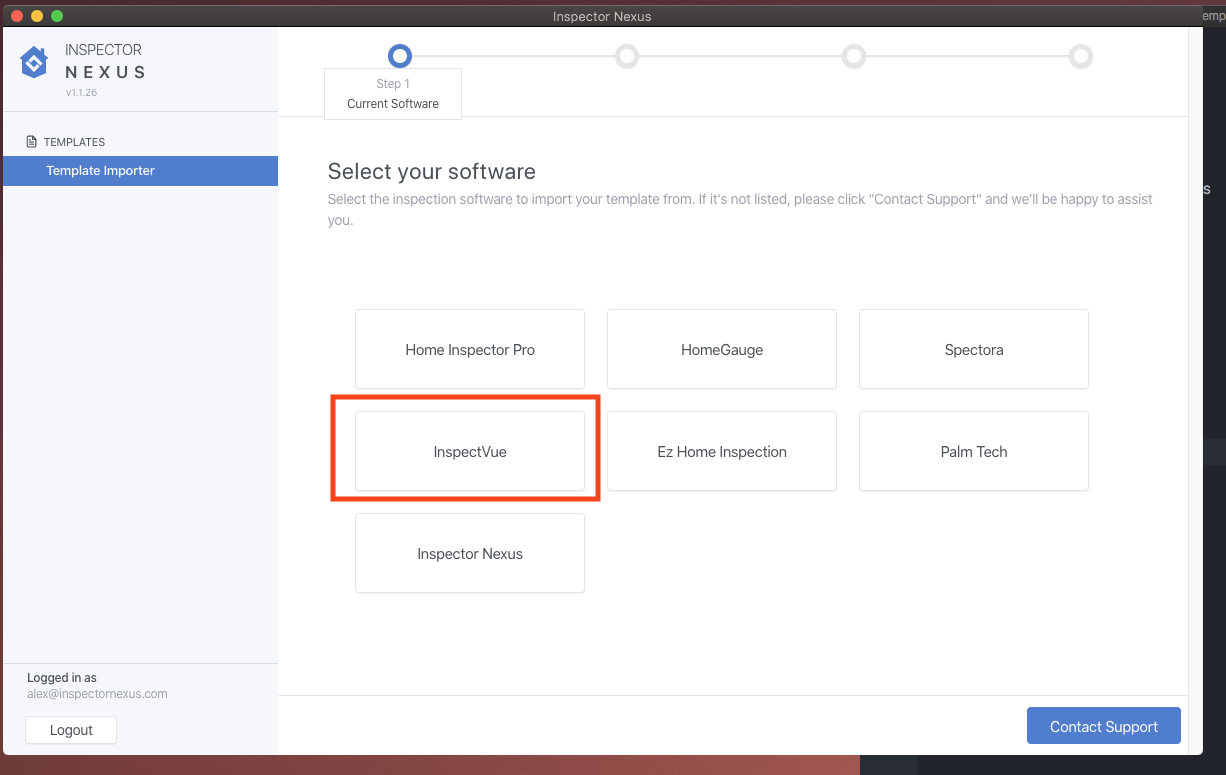
Task: Click the yellow minimize window button
Action: (x=37, y=16)
